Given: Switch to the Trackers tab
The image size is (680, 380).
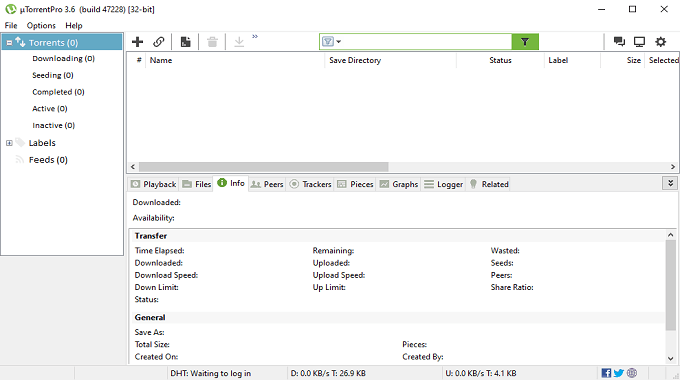Looking at the screenshot, I should click(x=310, y=184).
